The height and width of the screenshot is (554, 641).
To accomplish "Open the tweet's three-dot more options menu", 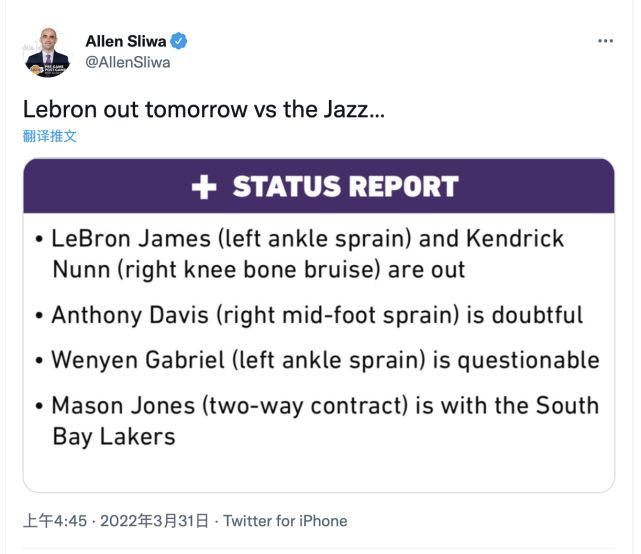I will (605, 41).
